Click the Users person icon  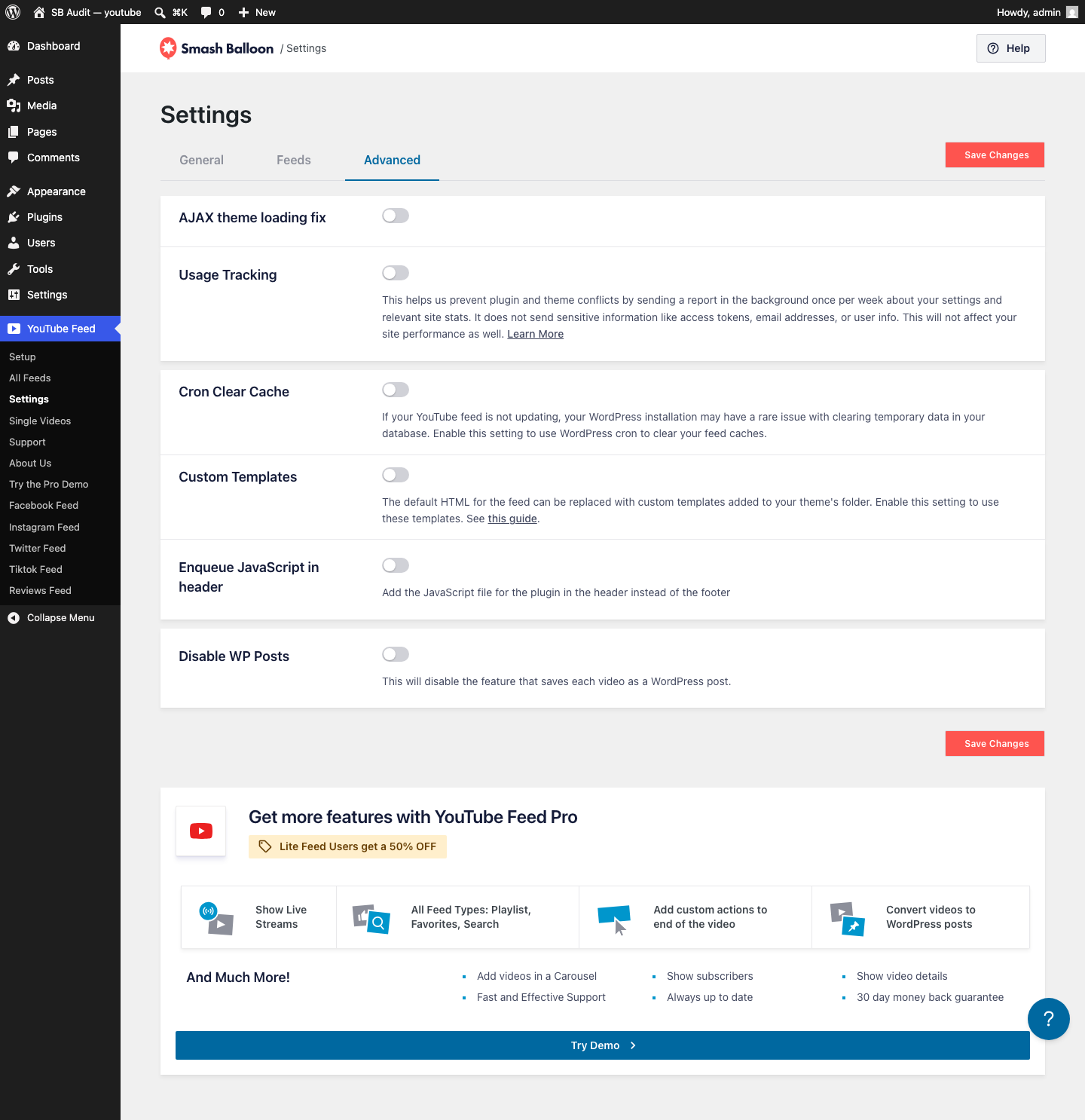[x=14, y=243]
